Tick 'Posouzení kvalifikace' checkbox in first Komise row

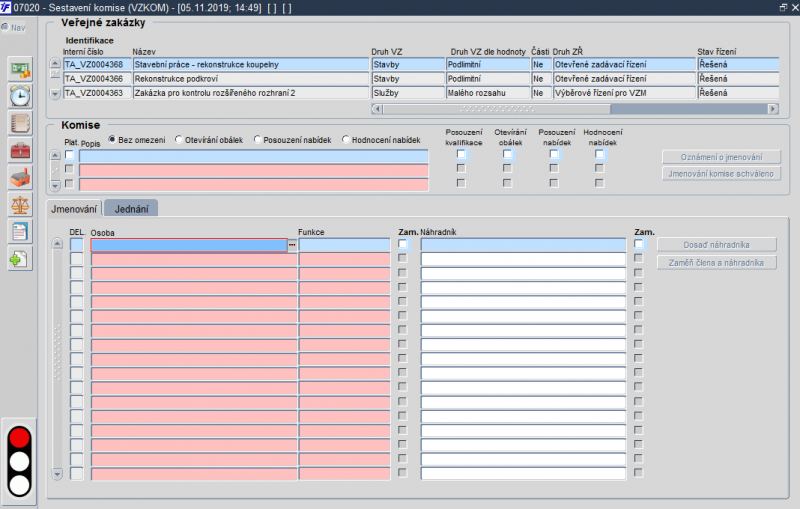[x=462, y=155]
